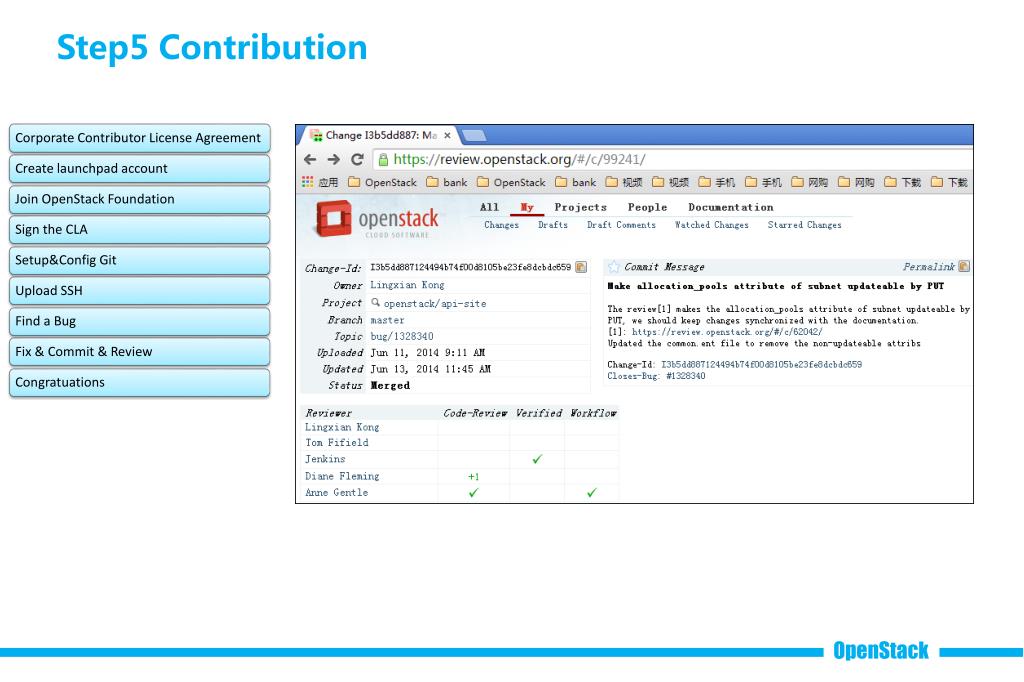This screenshot has height=682, width=1024.
Task: Copy Change-Id with the clipboard icon
Action: (x=581, y=267)
